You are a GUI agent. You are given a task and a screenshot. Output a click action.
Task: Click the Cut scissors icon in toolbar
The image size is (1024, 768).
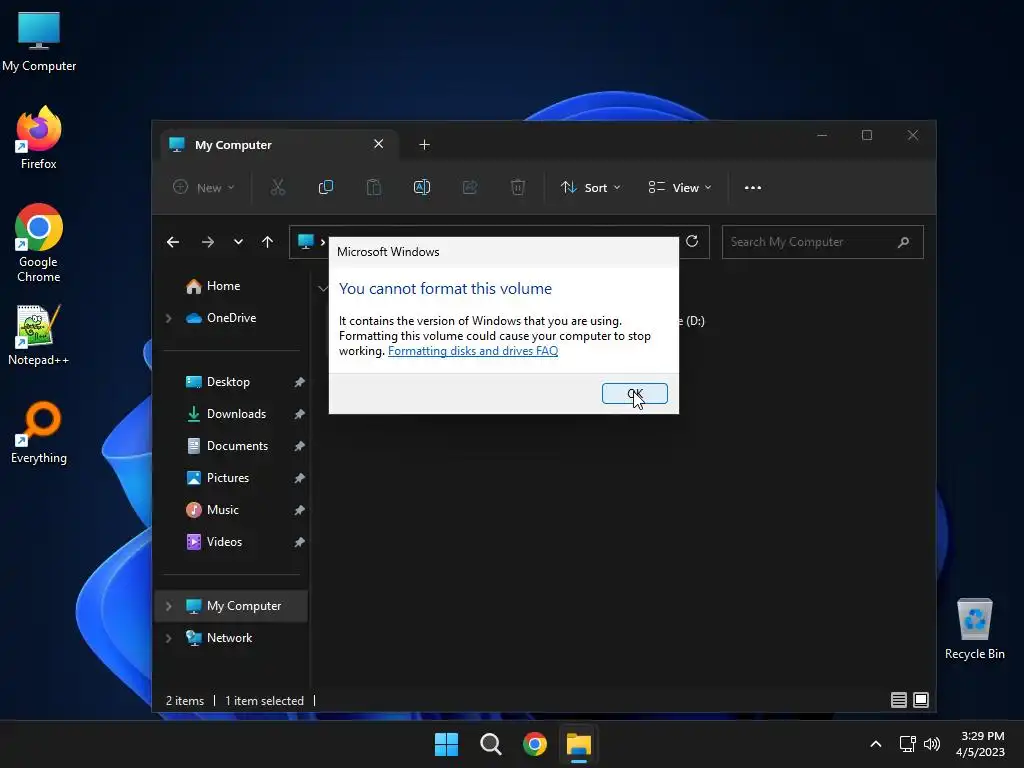[278, 187]
